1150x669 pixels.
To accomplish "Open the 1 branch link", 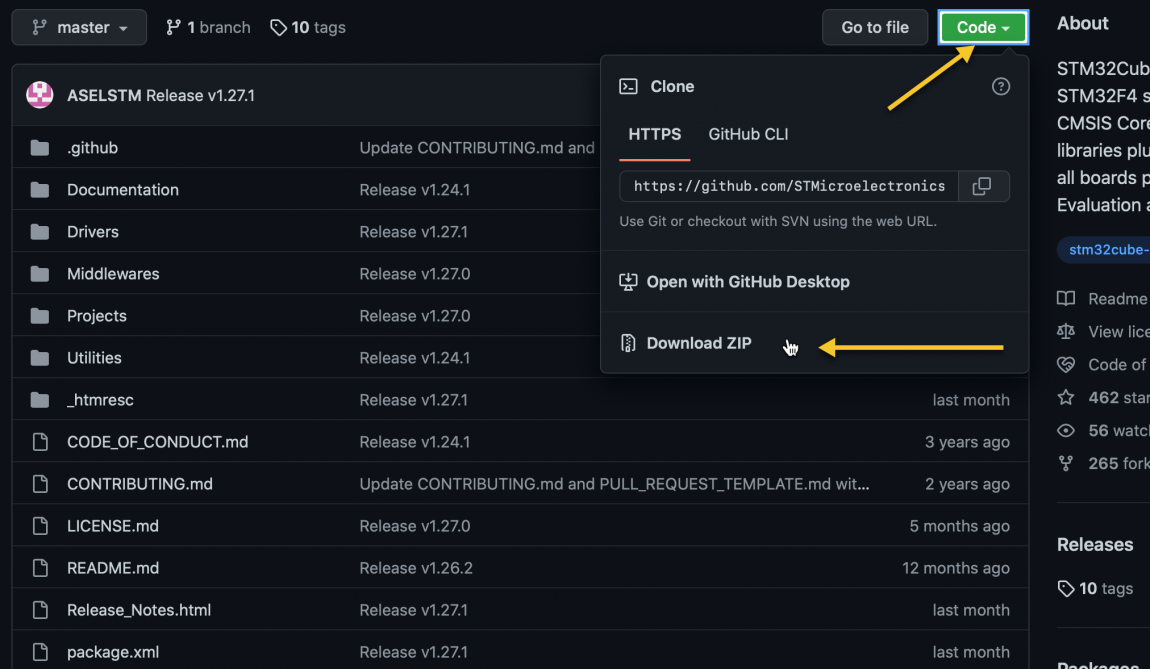I will click(208, 27).
